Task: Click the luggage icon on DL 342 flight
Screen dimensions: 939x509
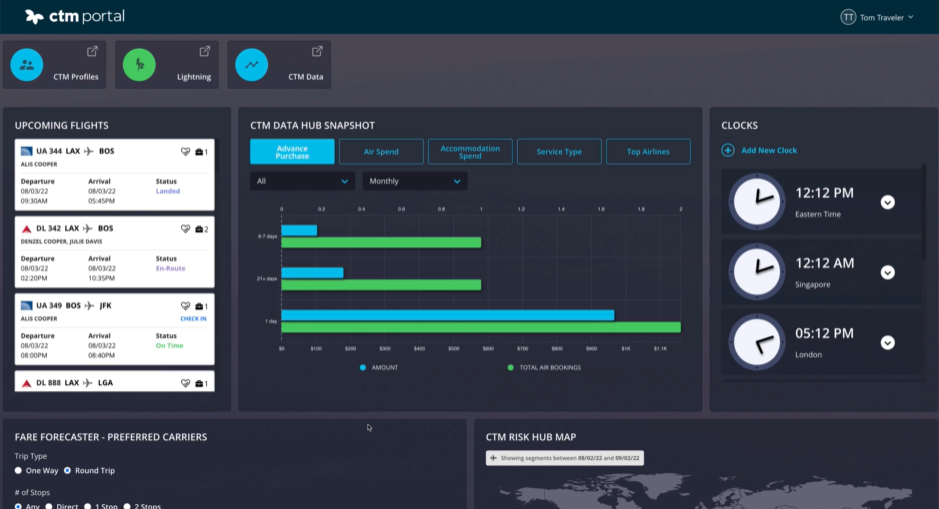Action: pyautogui.click(x=199, y=229)
